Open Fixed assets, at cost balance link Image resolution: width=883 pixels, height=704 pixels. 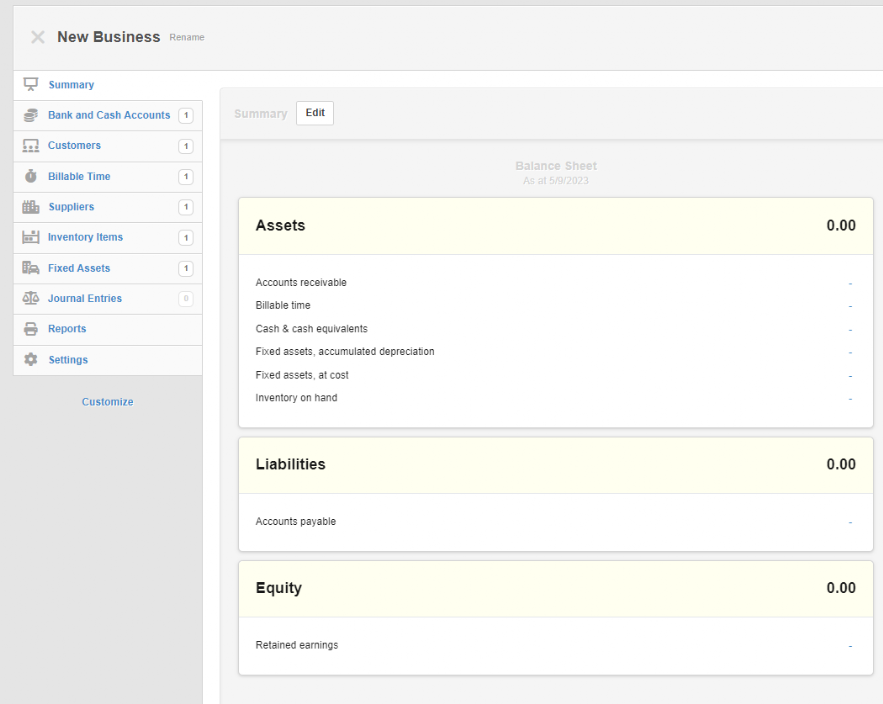(x=850, y=376)
